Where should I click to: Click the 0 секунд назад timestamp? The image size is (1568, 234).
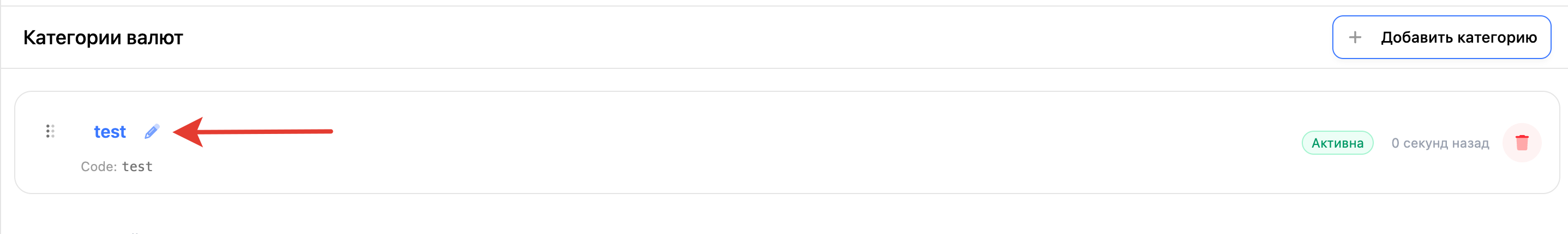click(x=1440, y=143)
